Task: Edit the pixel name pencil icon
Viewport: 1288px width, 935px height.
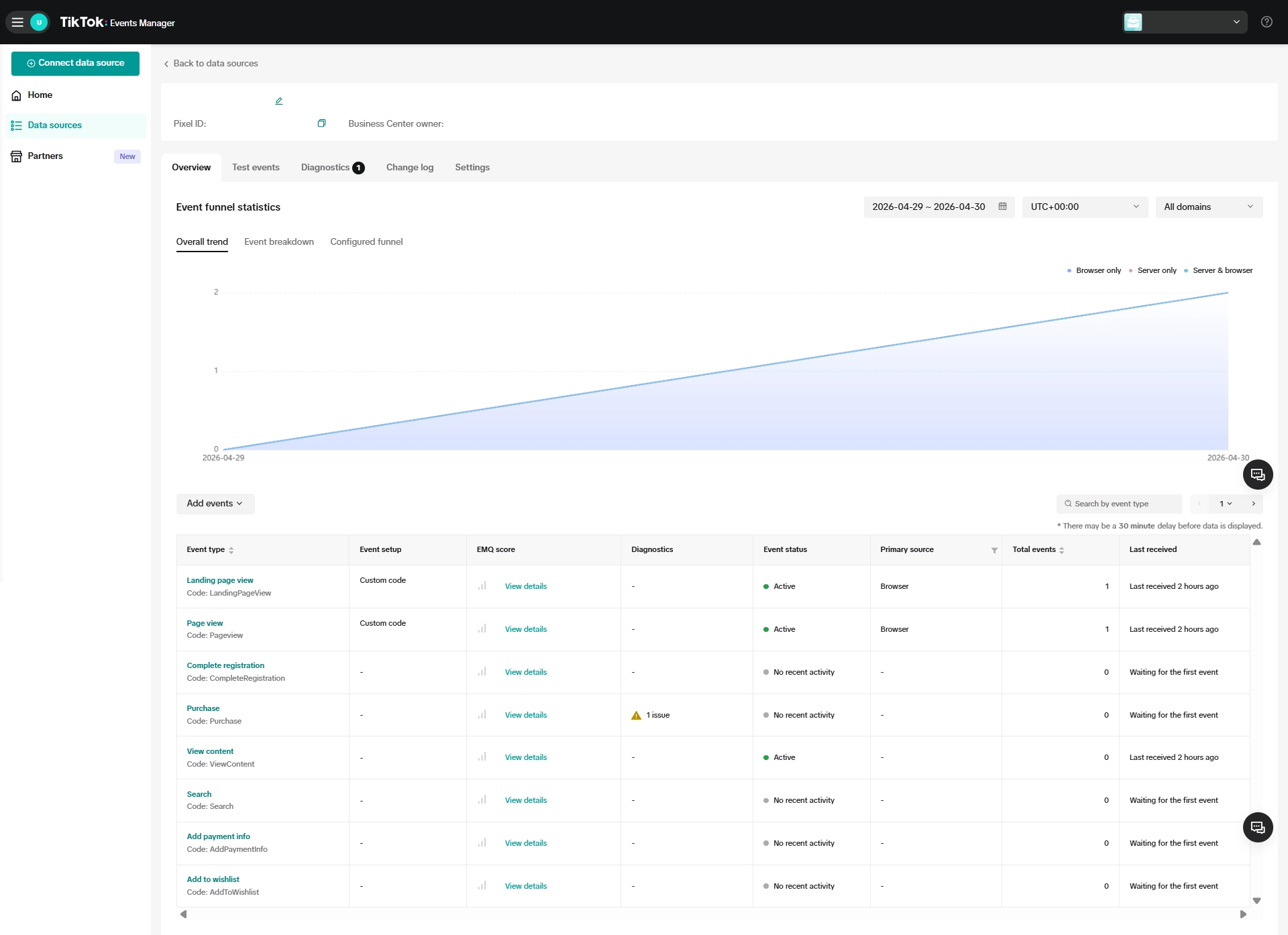Action: tap(279, 101)
